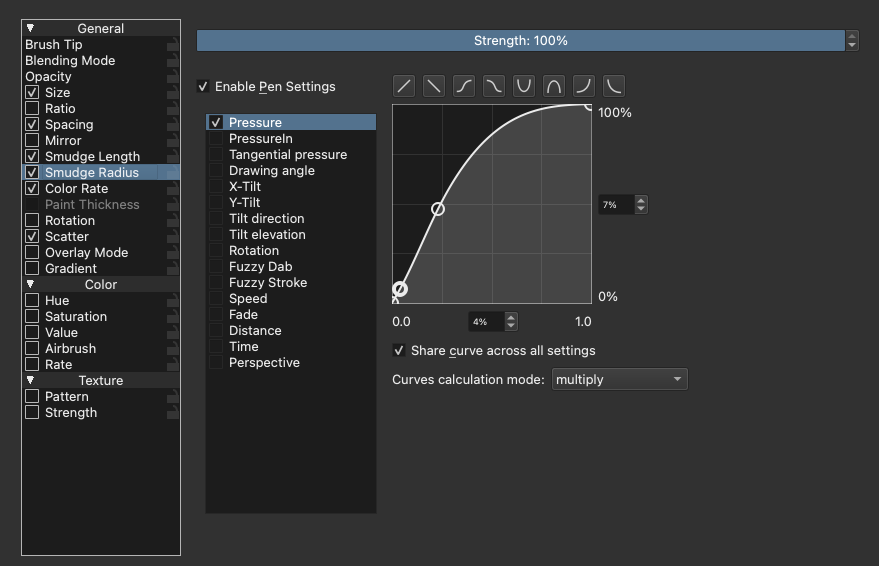Select the Tangential pressure sensor
Screen dimensions: 879x566
click(288, 155)
